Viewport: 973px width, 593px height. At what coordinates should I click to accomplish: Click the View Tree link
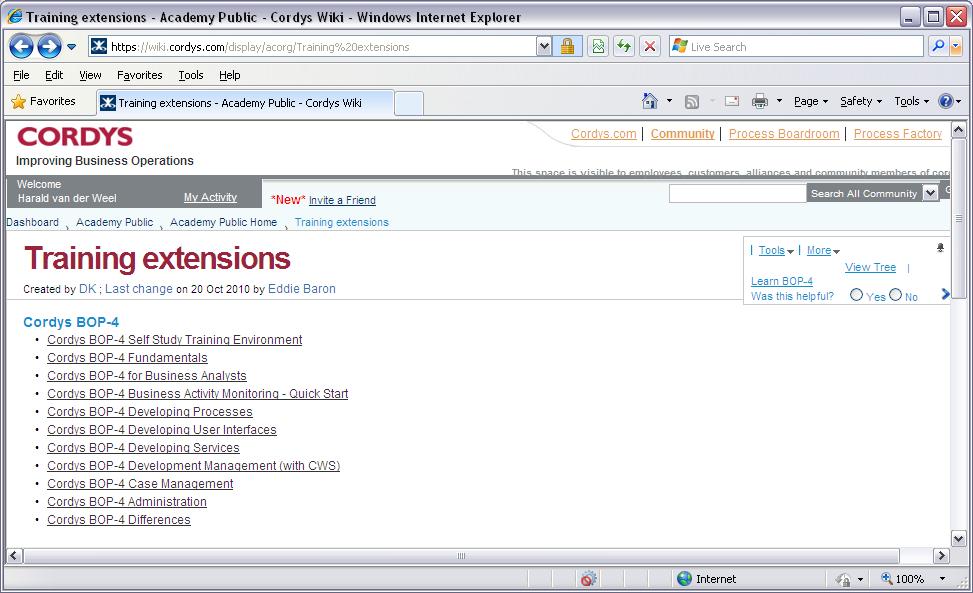(x=870, y=267)
